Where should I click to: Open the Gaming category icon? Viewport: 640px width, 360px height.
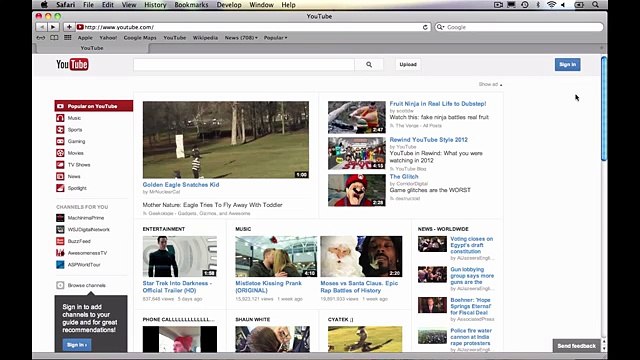(60, 141)
